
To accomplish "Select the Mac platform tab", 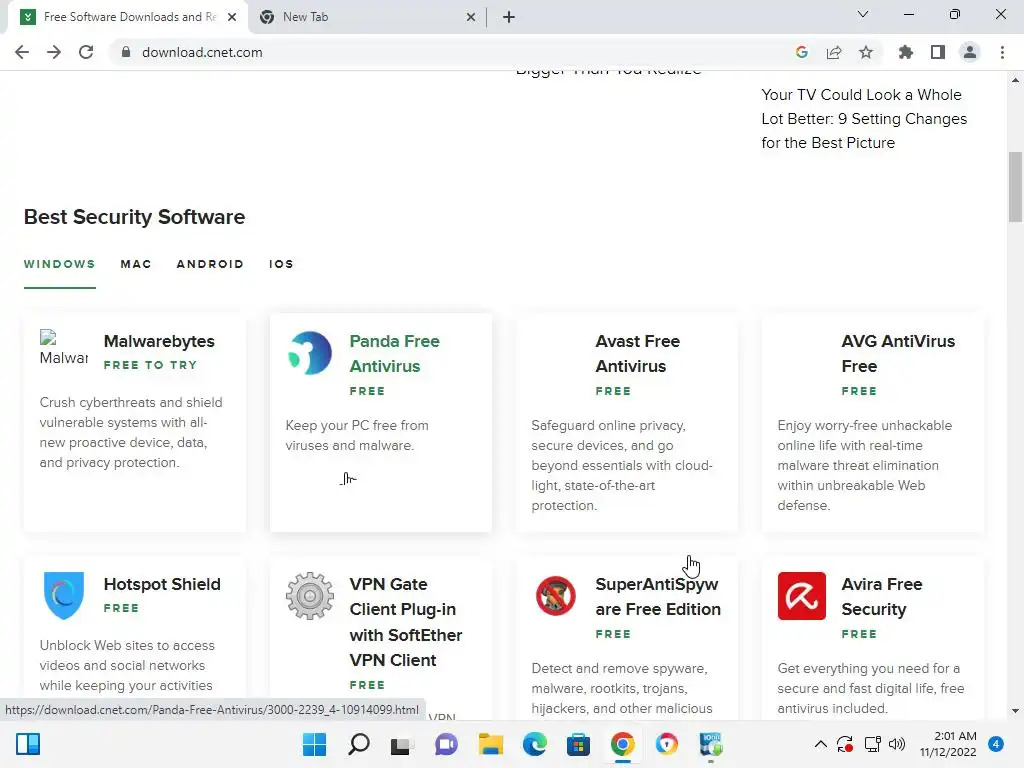I will point(136,264).
